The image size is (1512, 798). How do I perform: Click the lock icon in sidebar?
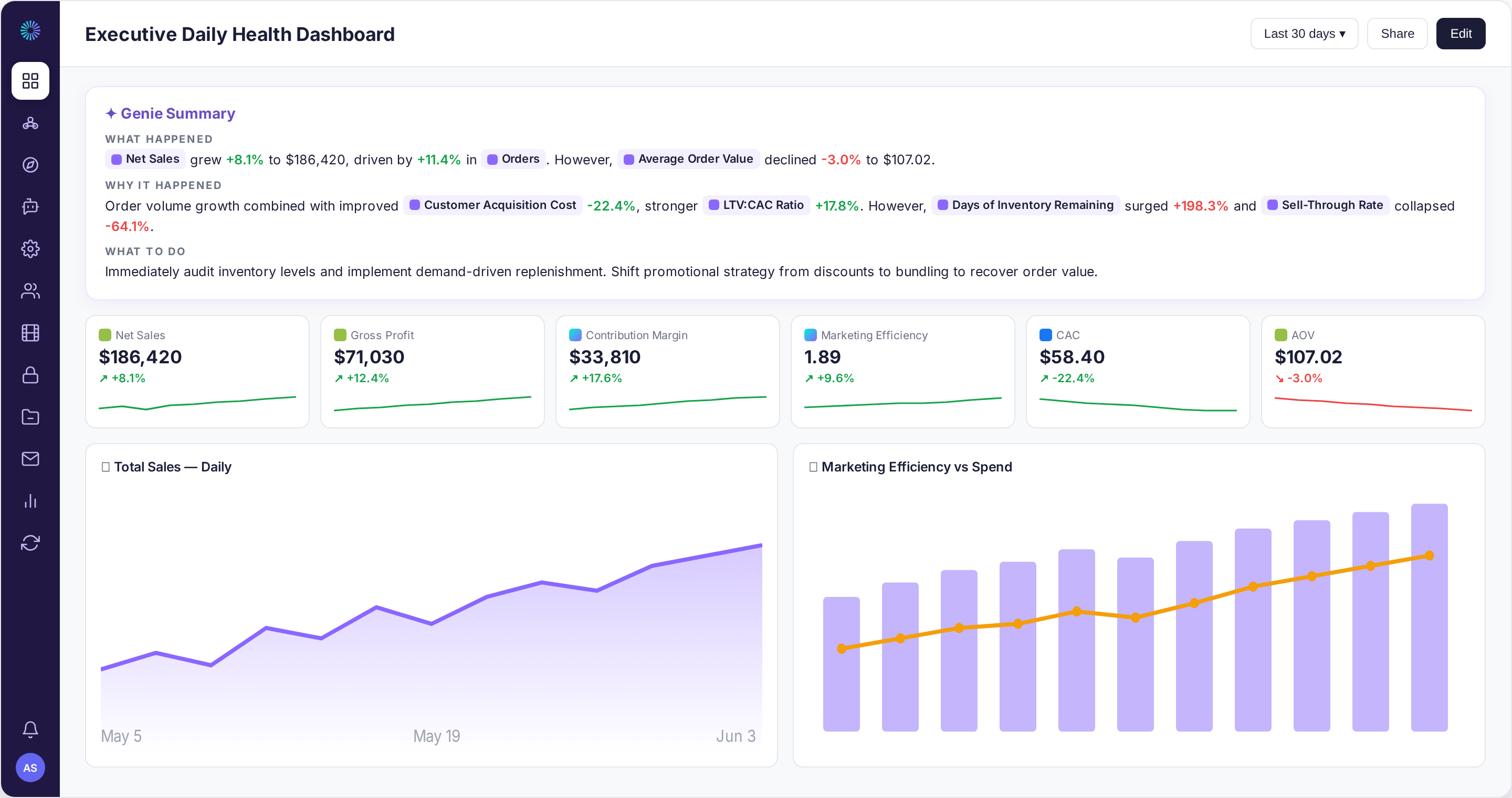coord(30,375)
